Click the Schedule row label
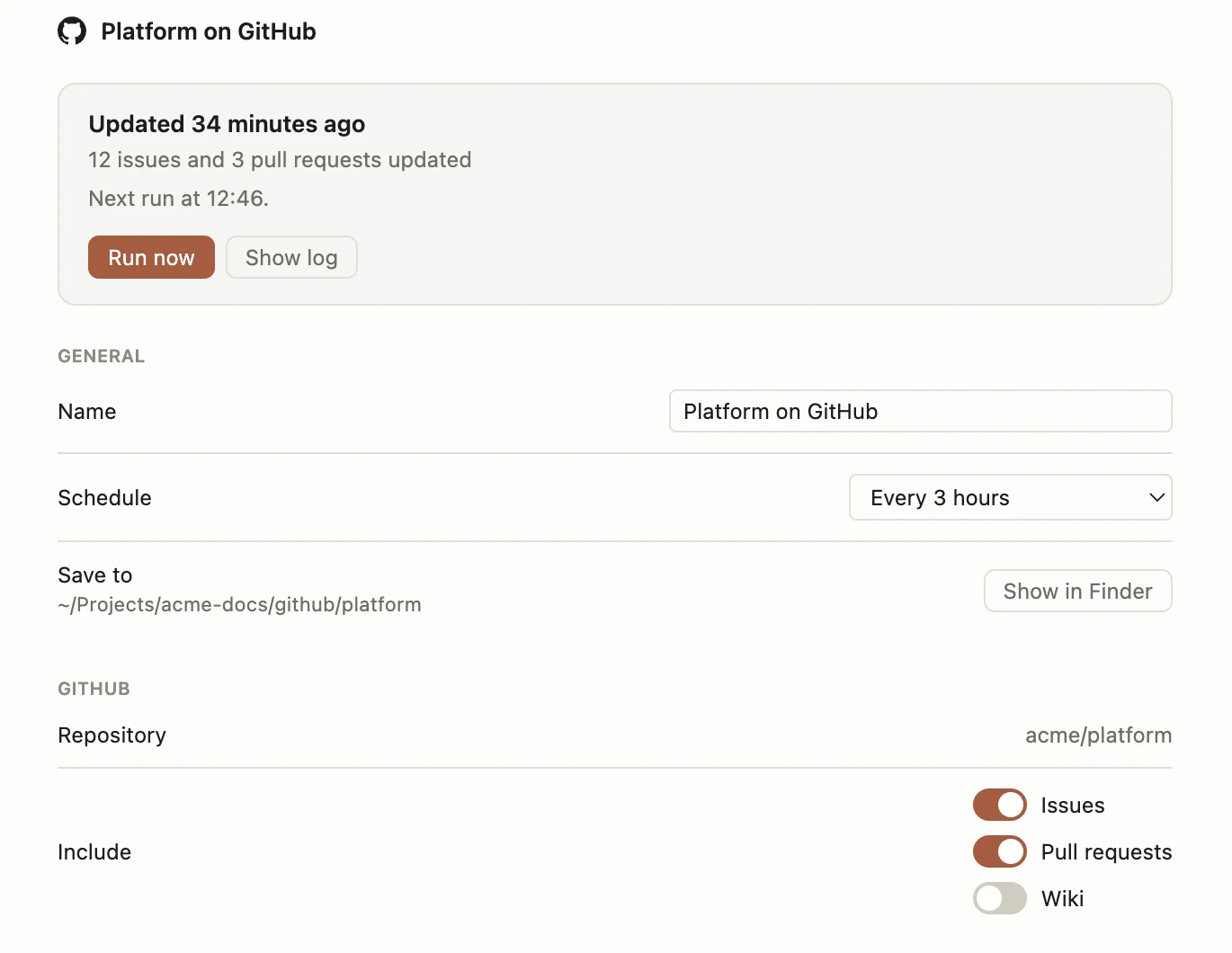Viewport: 1232px width, 953px height. tap(104, 498)
